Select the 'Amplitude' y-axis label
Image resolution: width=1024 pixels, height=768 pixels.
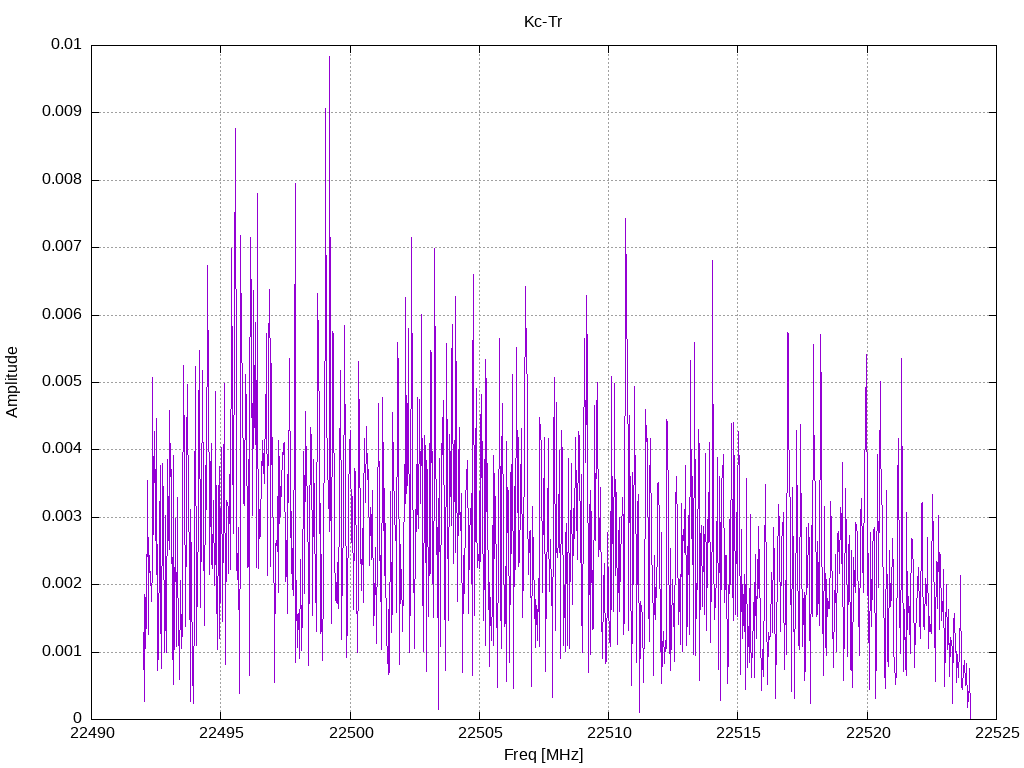pos(12,382)
